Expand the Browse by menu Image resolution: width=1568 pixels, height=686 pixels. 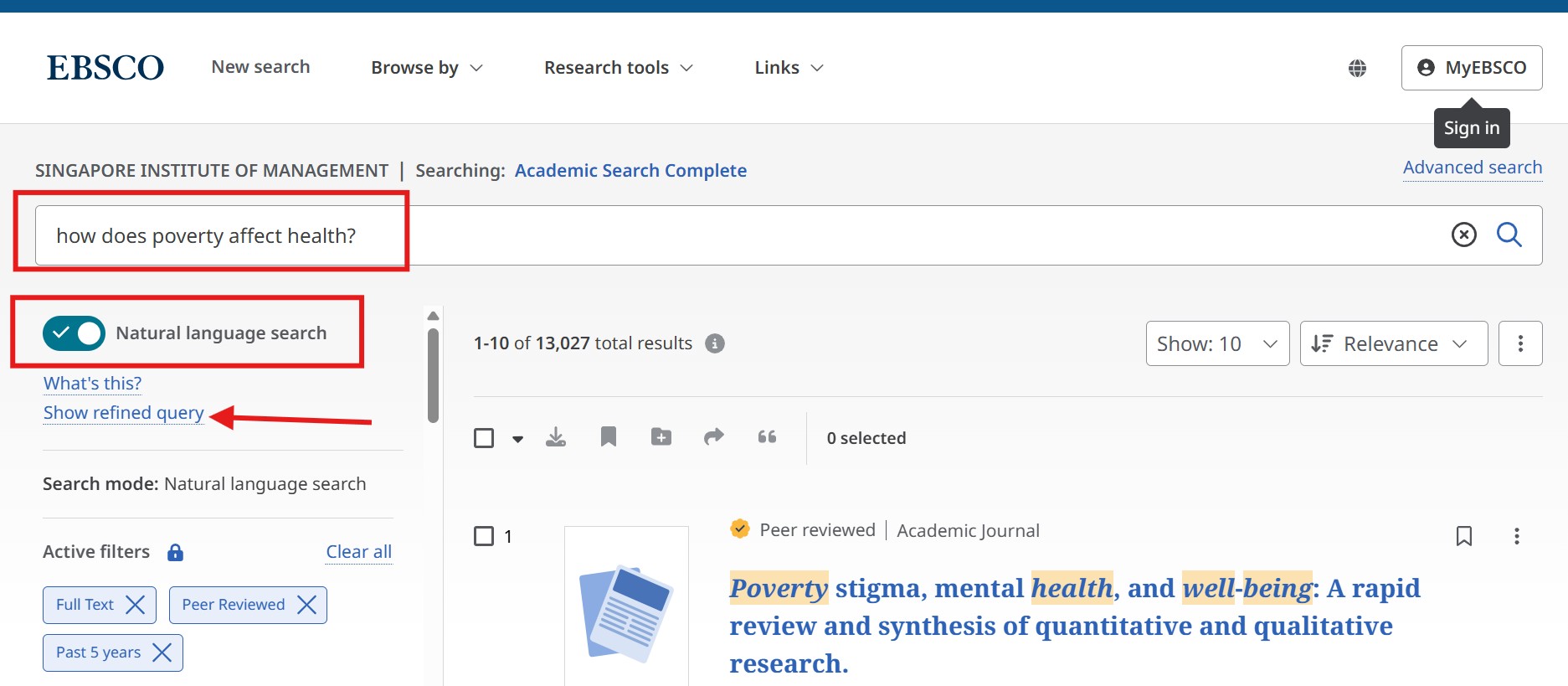click(427, 68)
